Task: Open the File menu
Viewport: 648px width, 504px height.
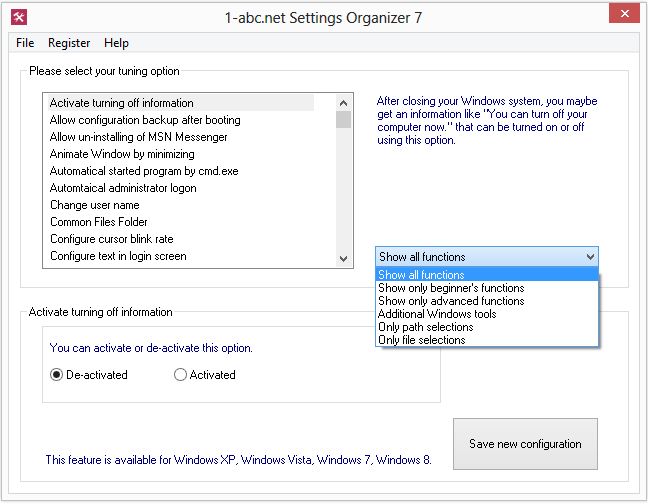Action: point(25,43)
